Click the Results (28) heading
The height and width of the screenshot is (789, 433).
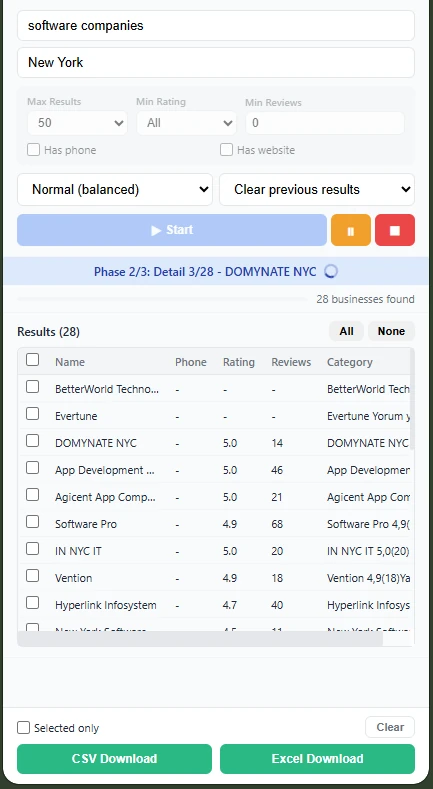(48, 332)
